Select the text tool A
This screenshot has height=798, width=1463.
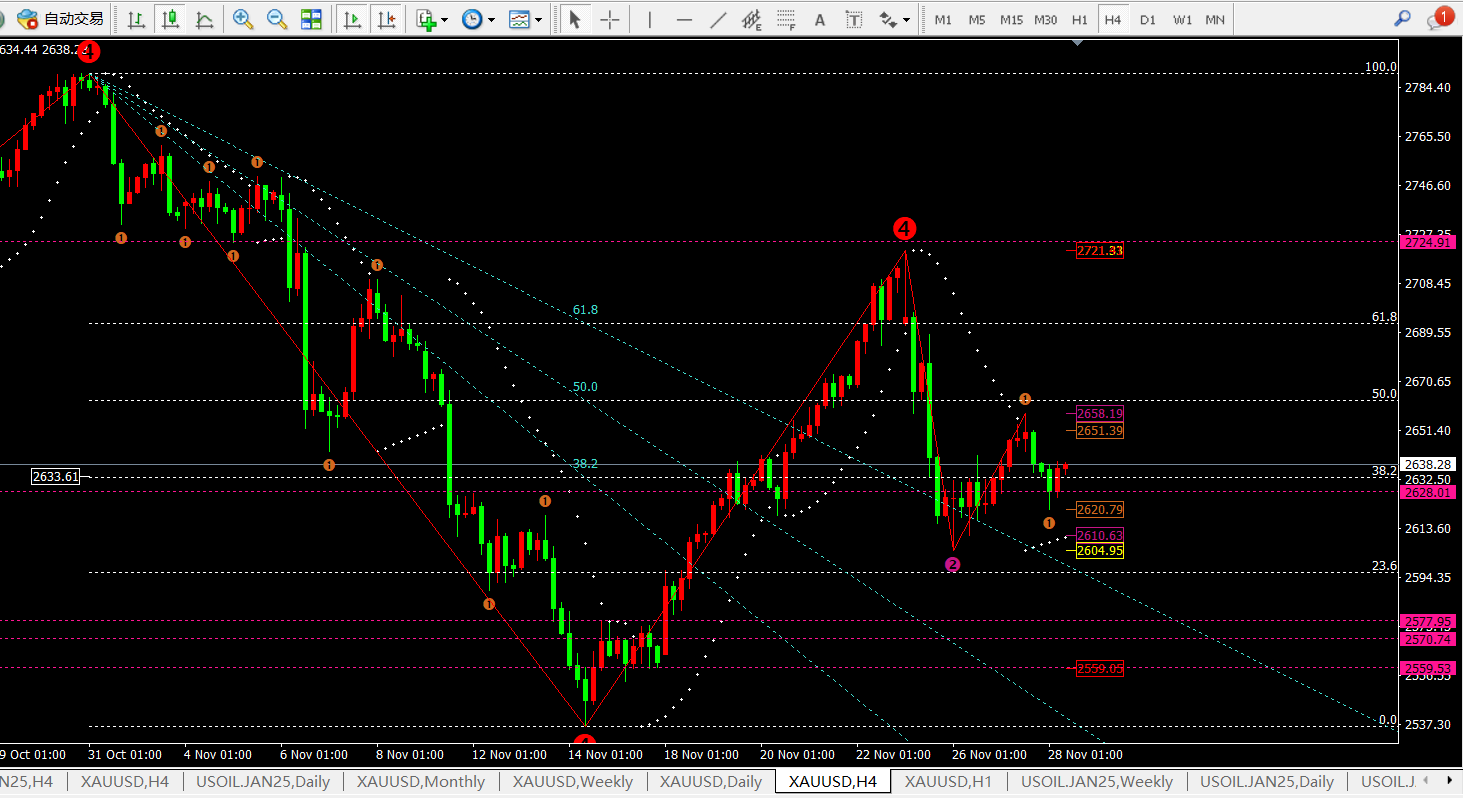coord(820,19)
